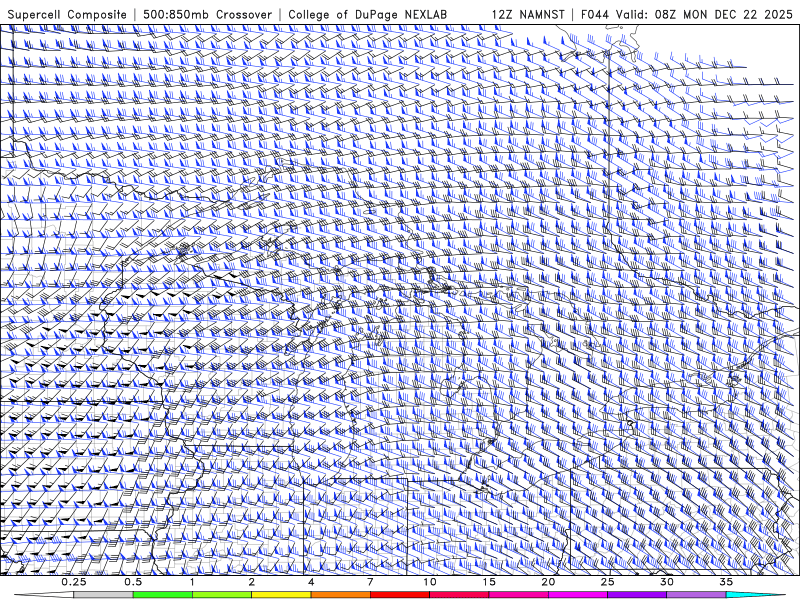The image size is (800, 600).
Task: Click the '0.5' legend value
Action: click(x=133, y=582)
